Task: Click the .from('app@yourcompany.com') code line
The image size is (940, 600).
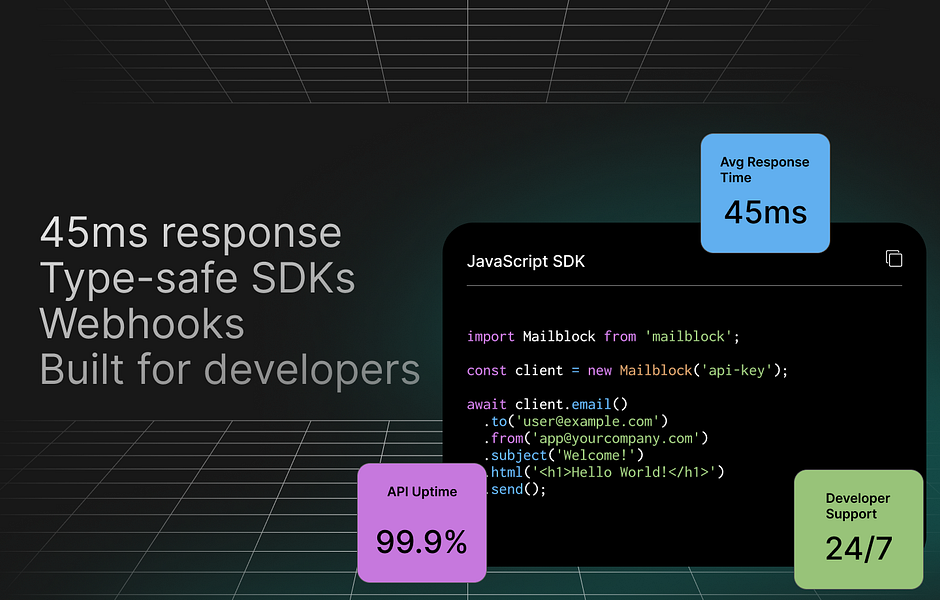Action: 596,438
